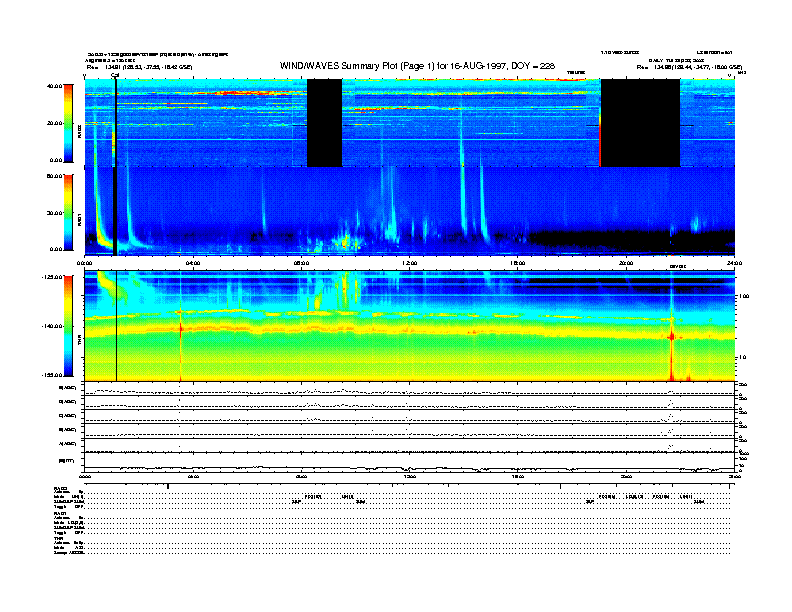
Task: Click the RAD1 color scale bar
Action: (68, 213)
